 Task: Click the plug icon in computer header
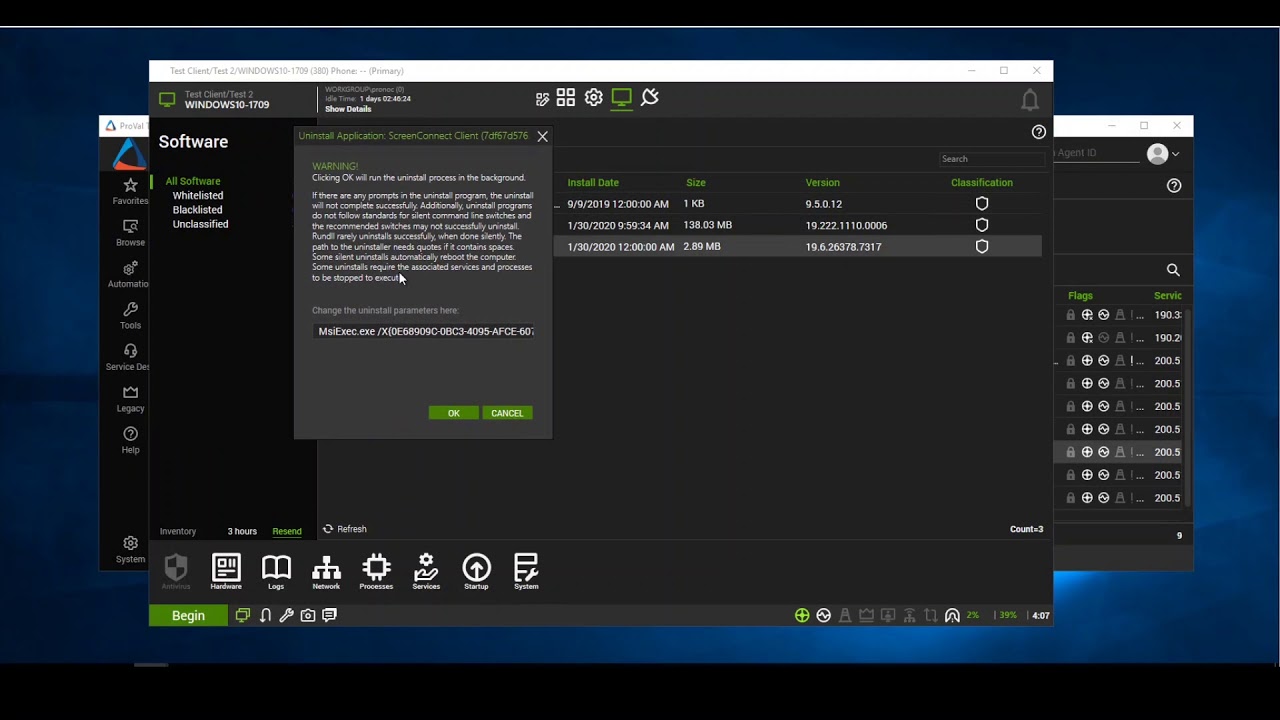(x=650, y=97)
